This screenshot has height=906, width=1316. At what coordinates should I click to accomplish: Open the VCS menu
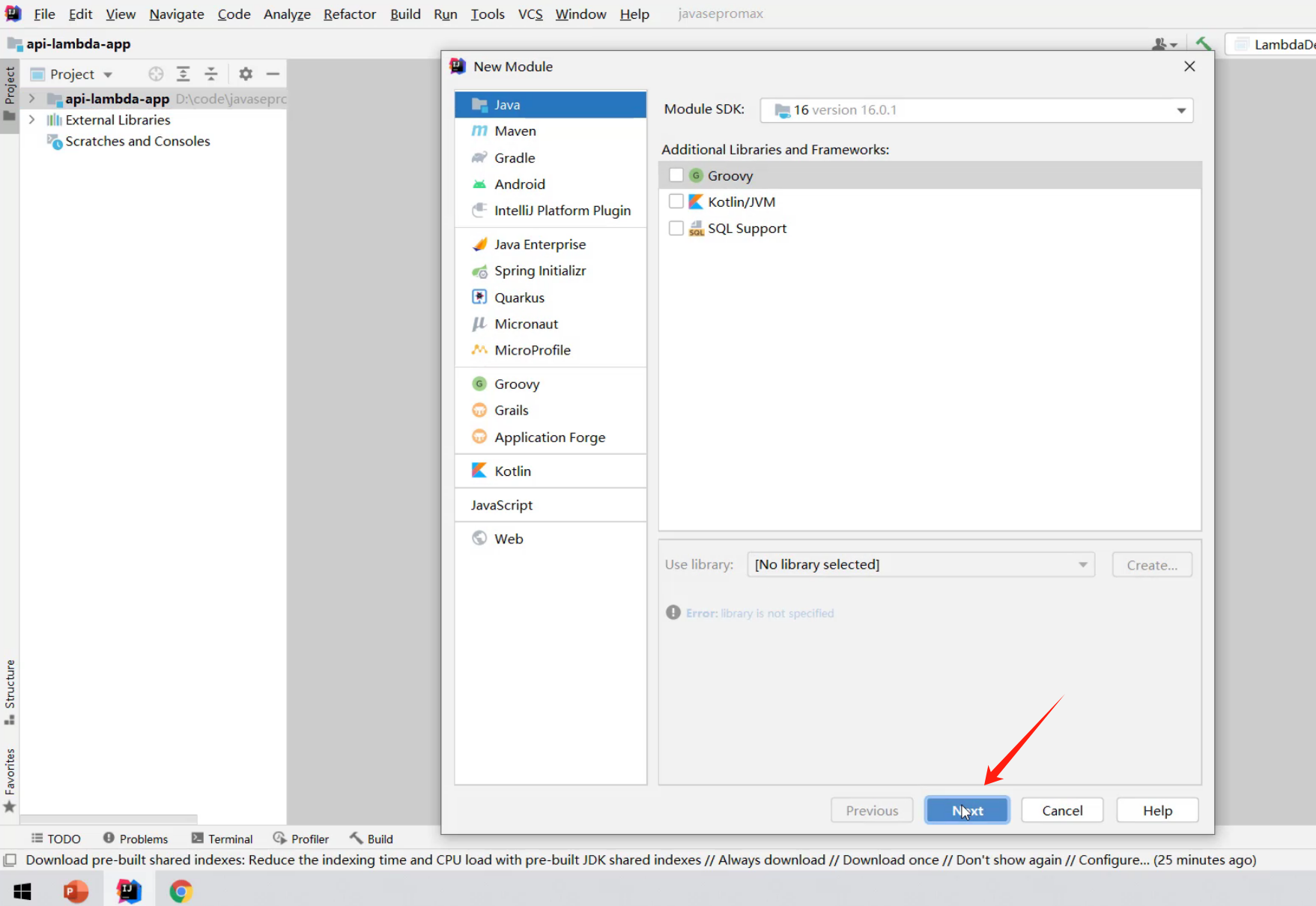tap(530, 14)
